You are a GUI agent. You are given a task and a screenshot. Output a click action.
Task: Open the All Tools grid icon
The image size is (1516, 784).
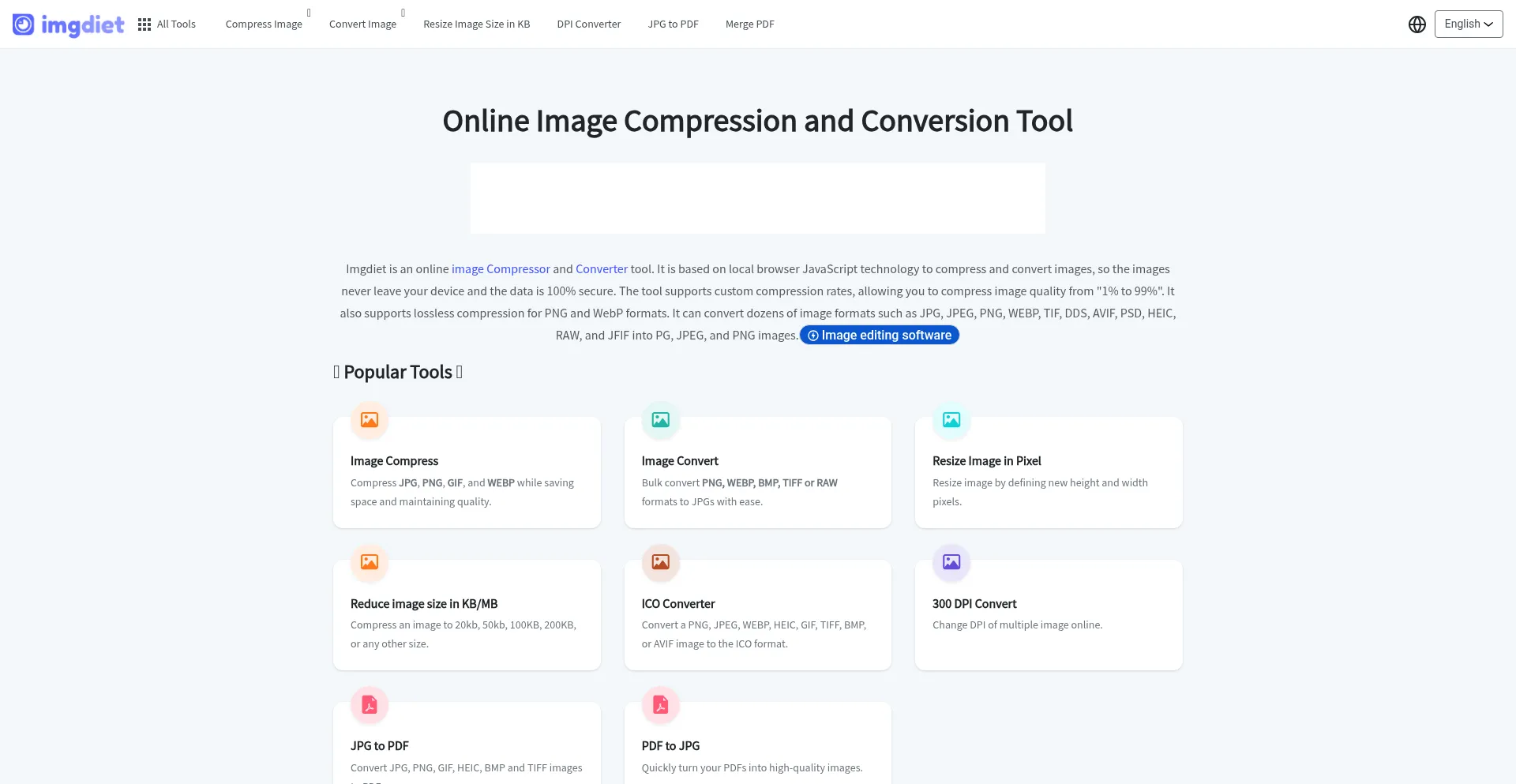144,24
